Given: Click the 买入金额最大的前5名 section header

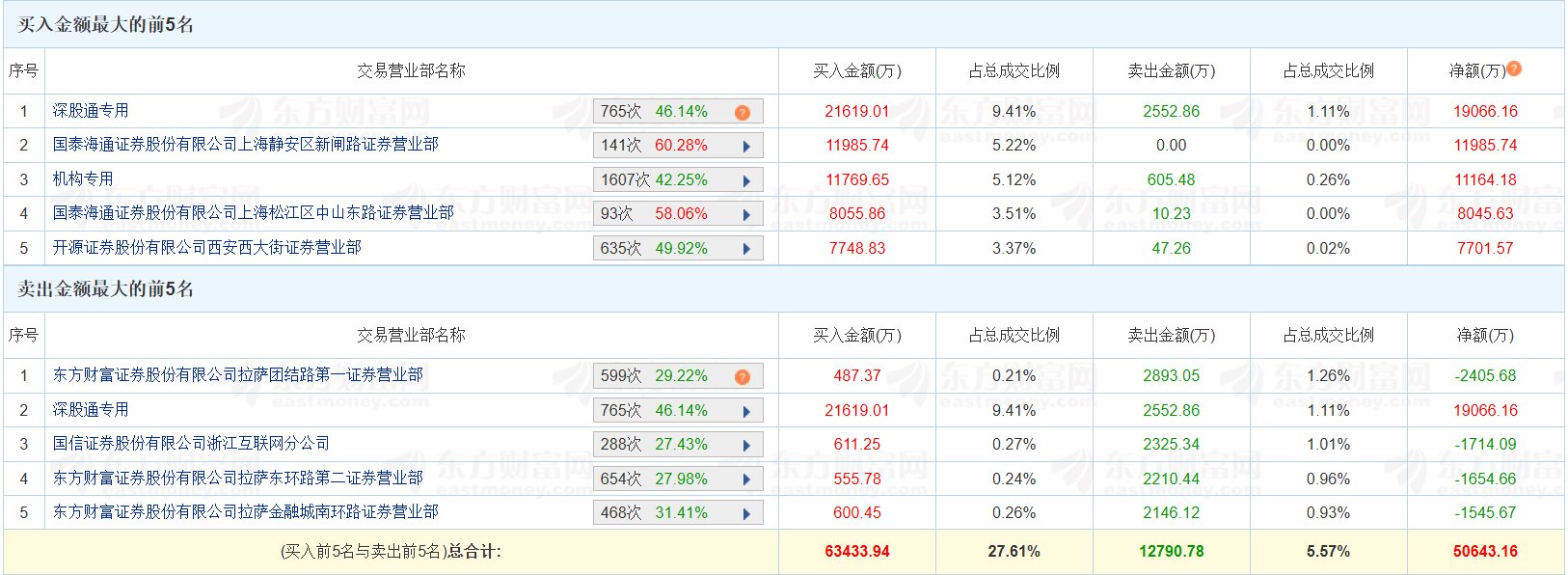Looking at the screenshot, I should 106,25.
